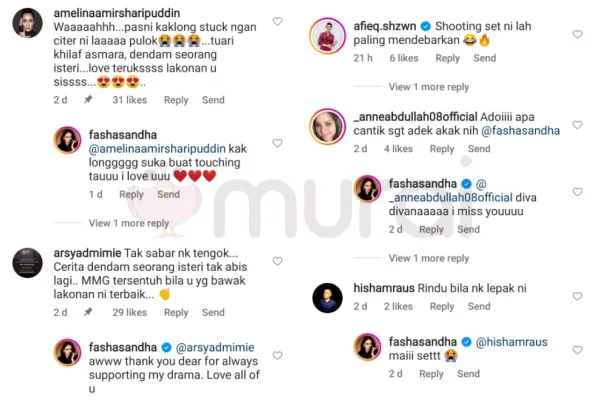This screenshot has width=600, height=400.
Task: Open the @hishamraus mention link
Action: point(511,342)
